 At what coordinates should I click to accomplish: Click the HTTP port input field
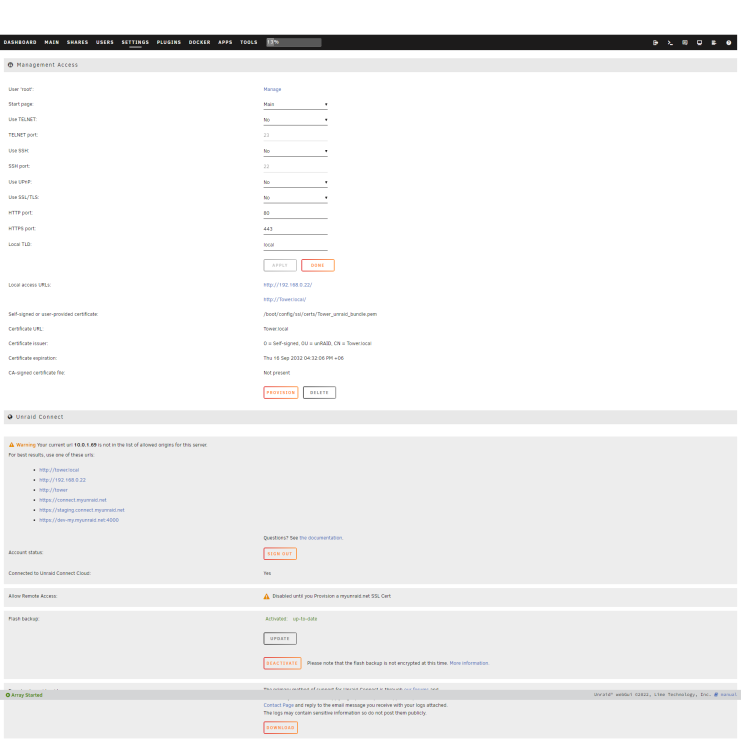(x=295, y=213)
